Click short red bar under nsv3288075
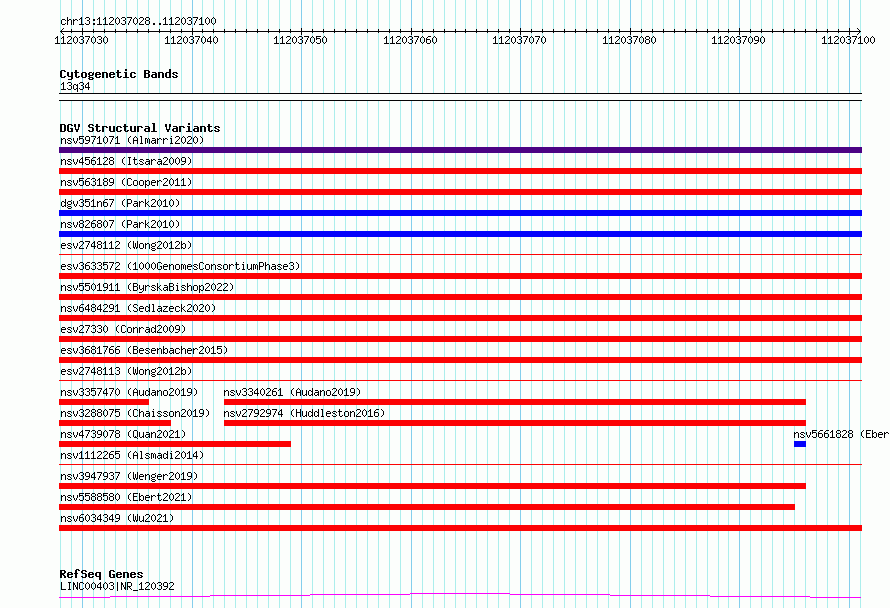This screenshot has height=608, width=890. coord(115,423)
